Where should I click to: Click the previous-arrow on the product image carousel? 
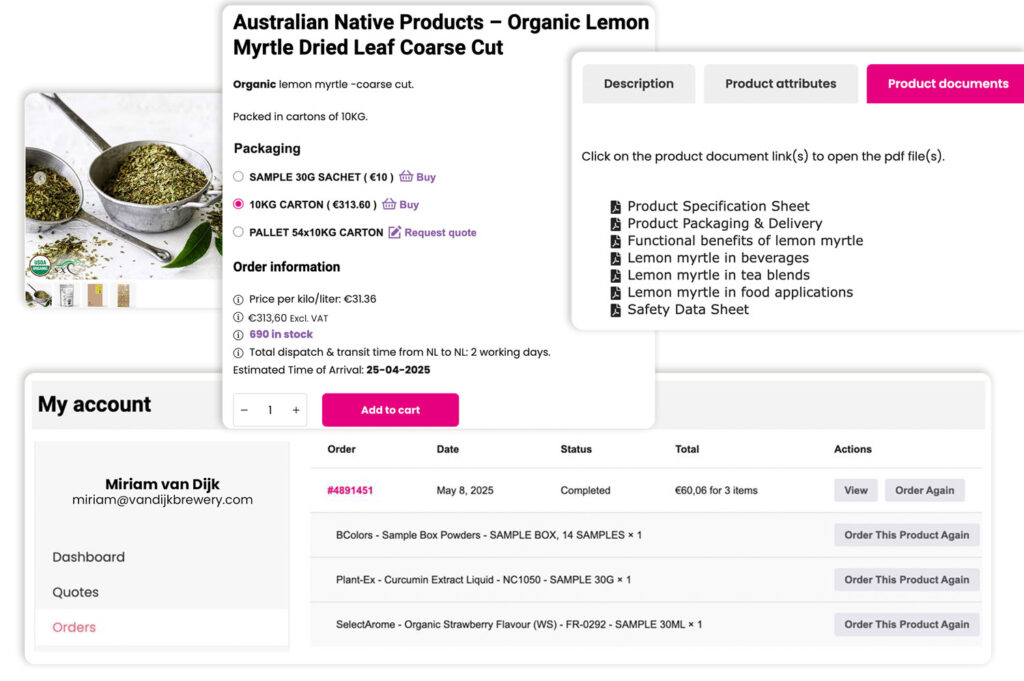(40, 177)
